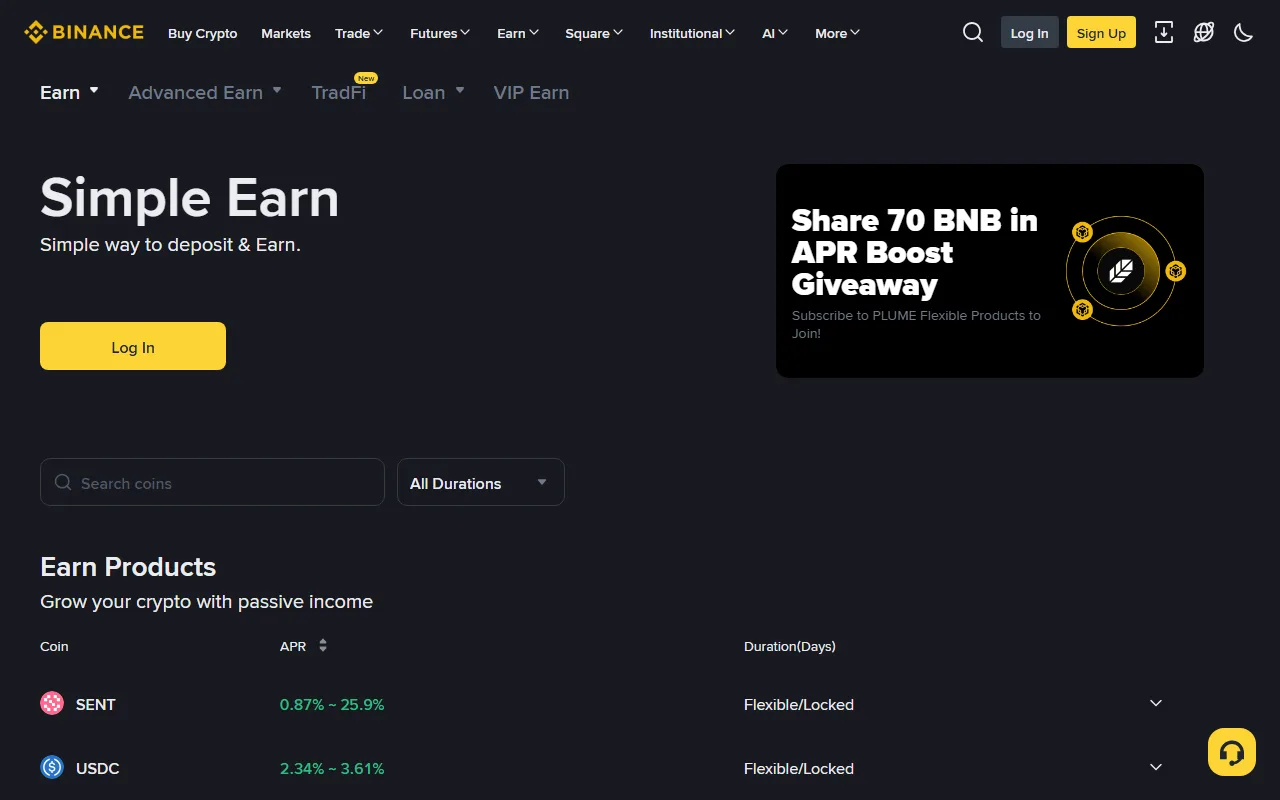The image size is (1280, 800).
Task: Click the USDC coin icon
Action: click(52, 768)
